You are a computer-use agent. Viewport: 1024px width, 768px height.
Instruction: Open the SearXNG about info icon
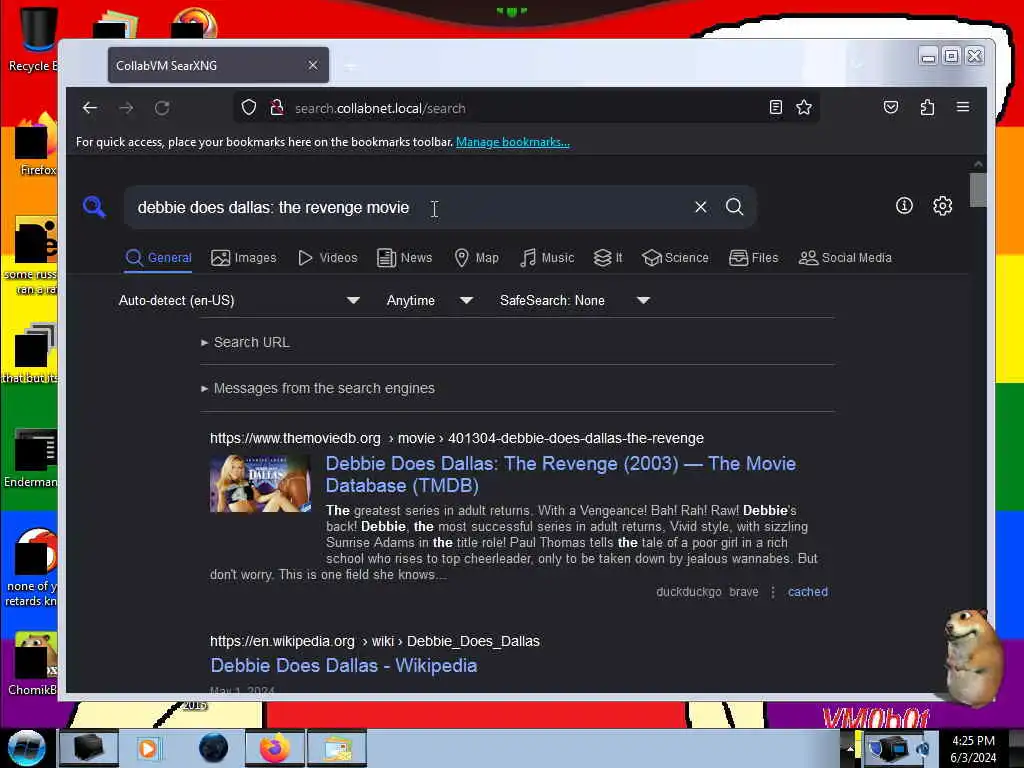tap(904, 206)
